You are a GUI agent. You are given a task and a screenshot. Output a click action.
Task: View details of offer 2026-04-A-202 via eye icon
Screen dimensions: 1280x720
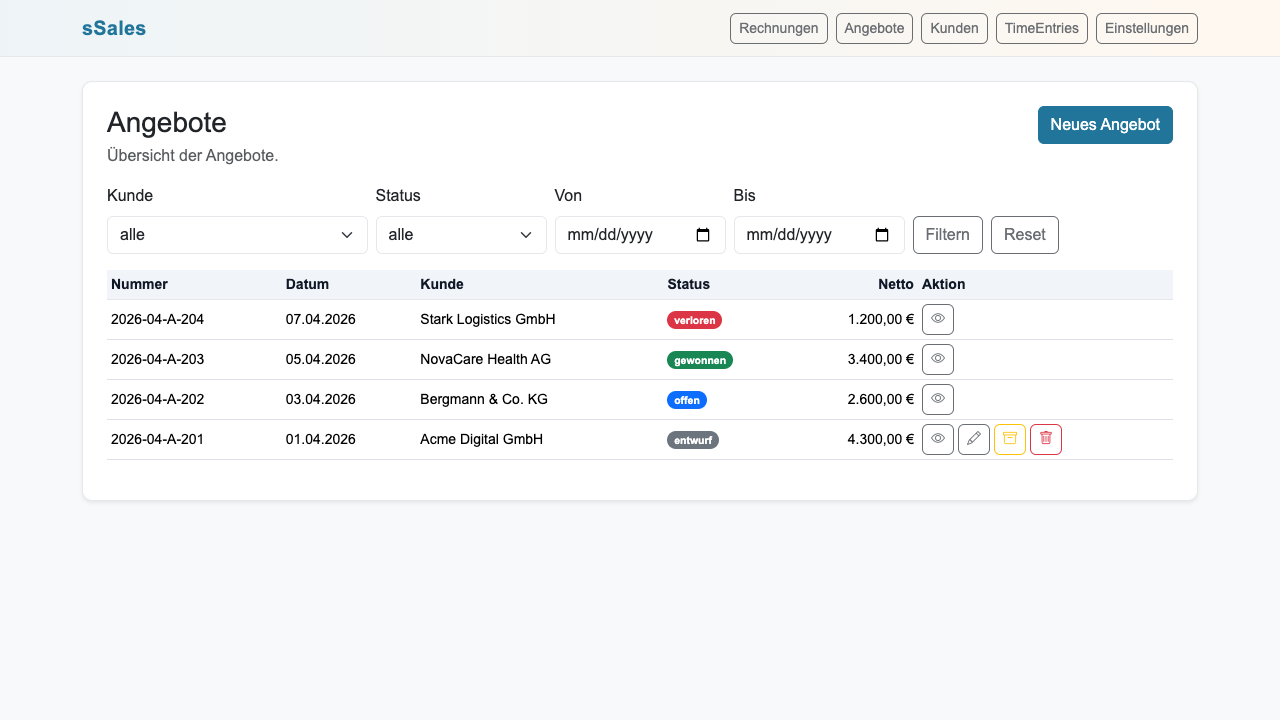click(x=937, y=399)
